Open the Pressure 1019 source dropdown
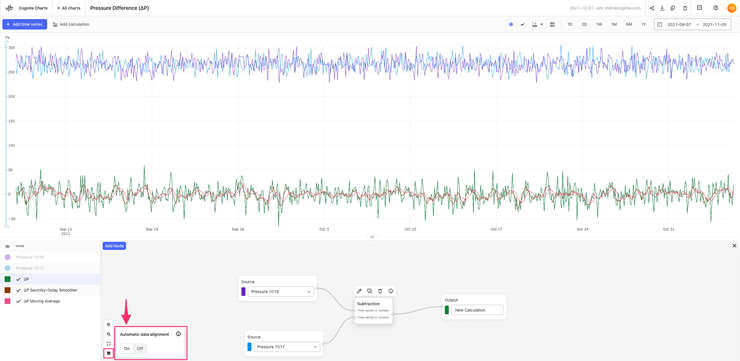The width and height of the screenshot is (740, 361). [281, 292]
